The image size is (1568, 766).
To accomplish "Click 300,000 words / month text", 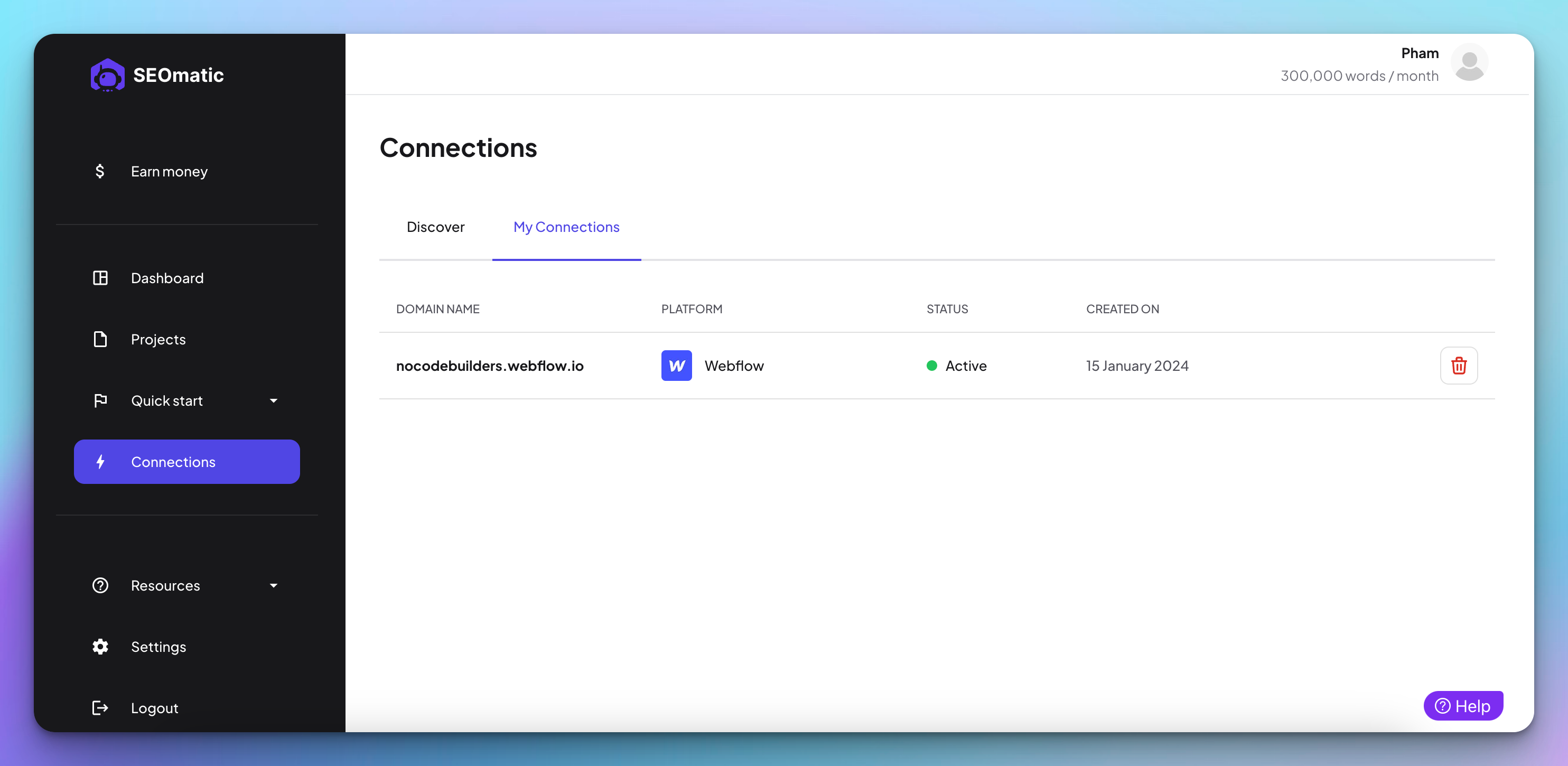I will click(x=1359, y=76).
